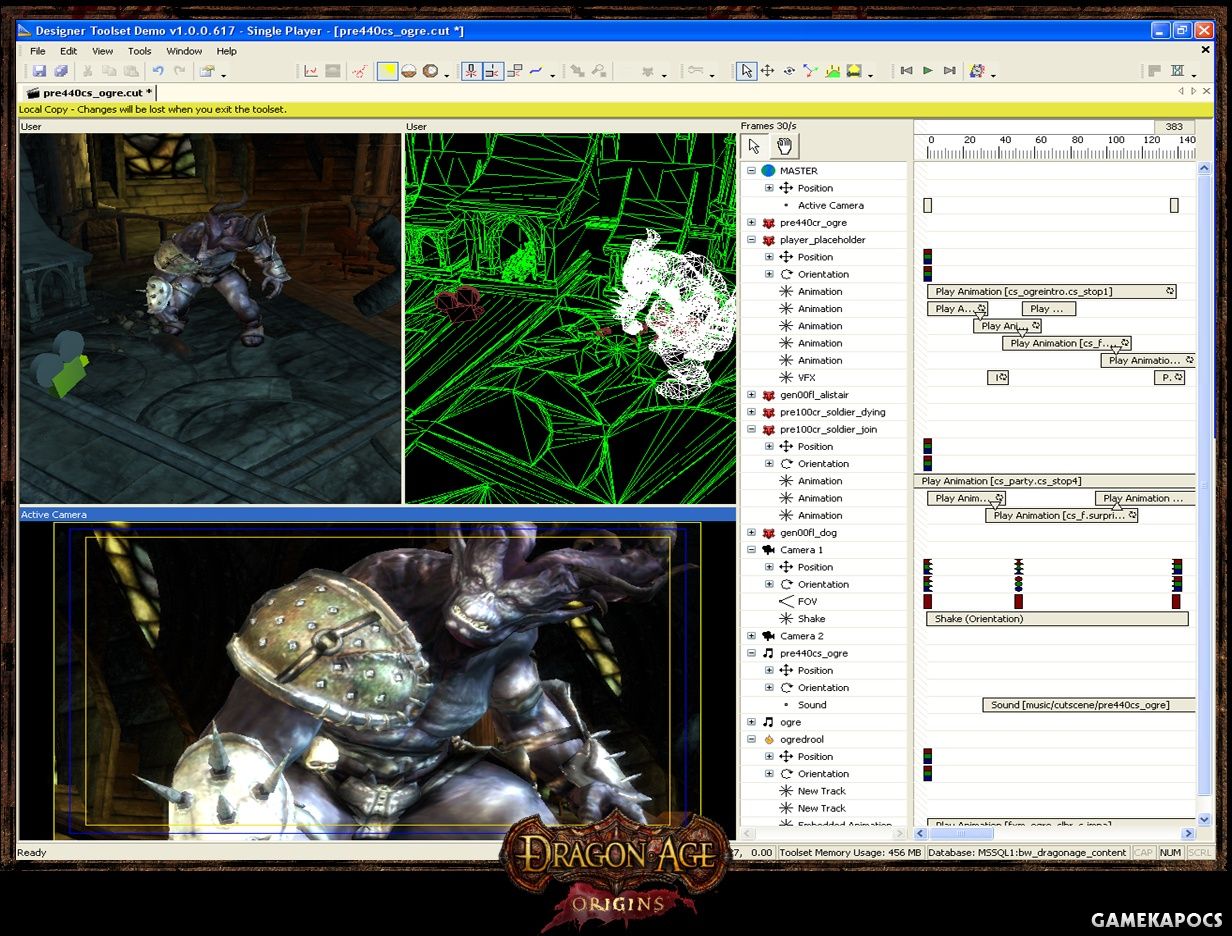
Task: Open the Edit menu
Action: click(x=68, y=51)
